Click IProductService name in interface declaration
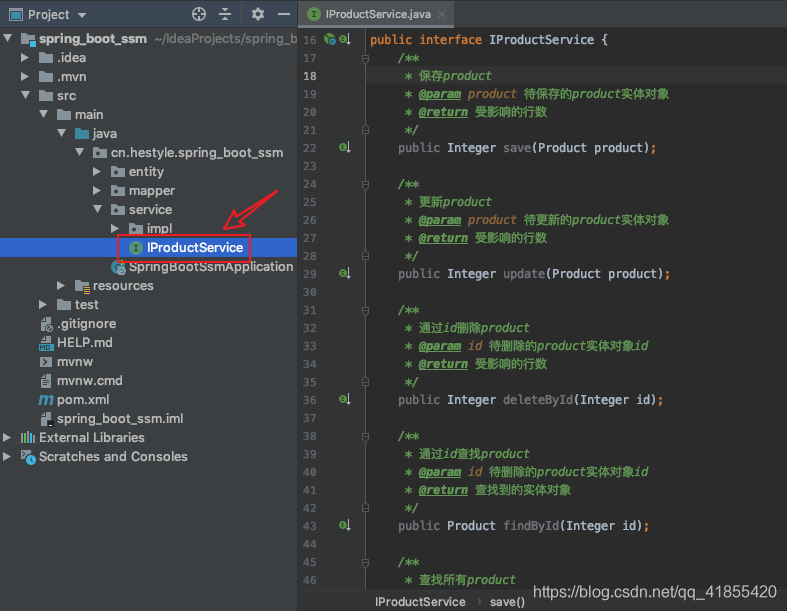Image resolution: width=787 pixels, height=611 pixels. click(x=542, y=40)
